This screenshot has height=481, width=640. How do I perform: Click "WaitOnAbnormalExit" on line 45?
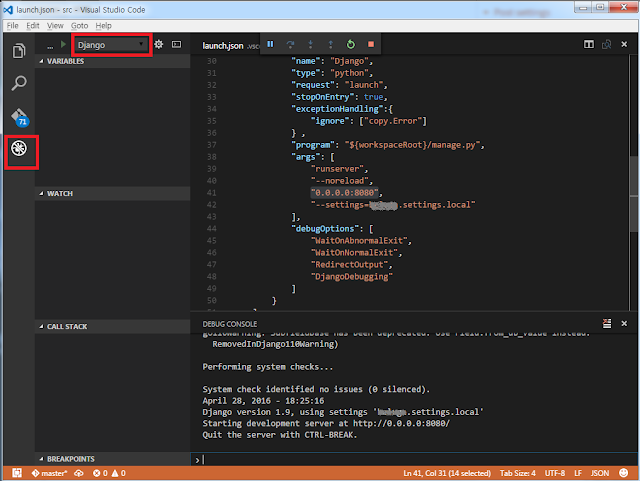(359, 241)
